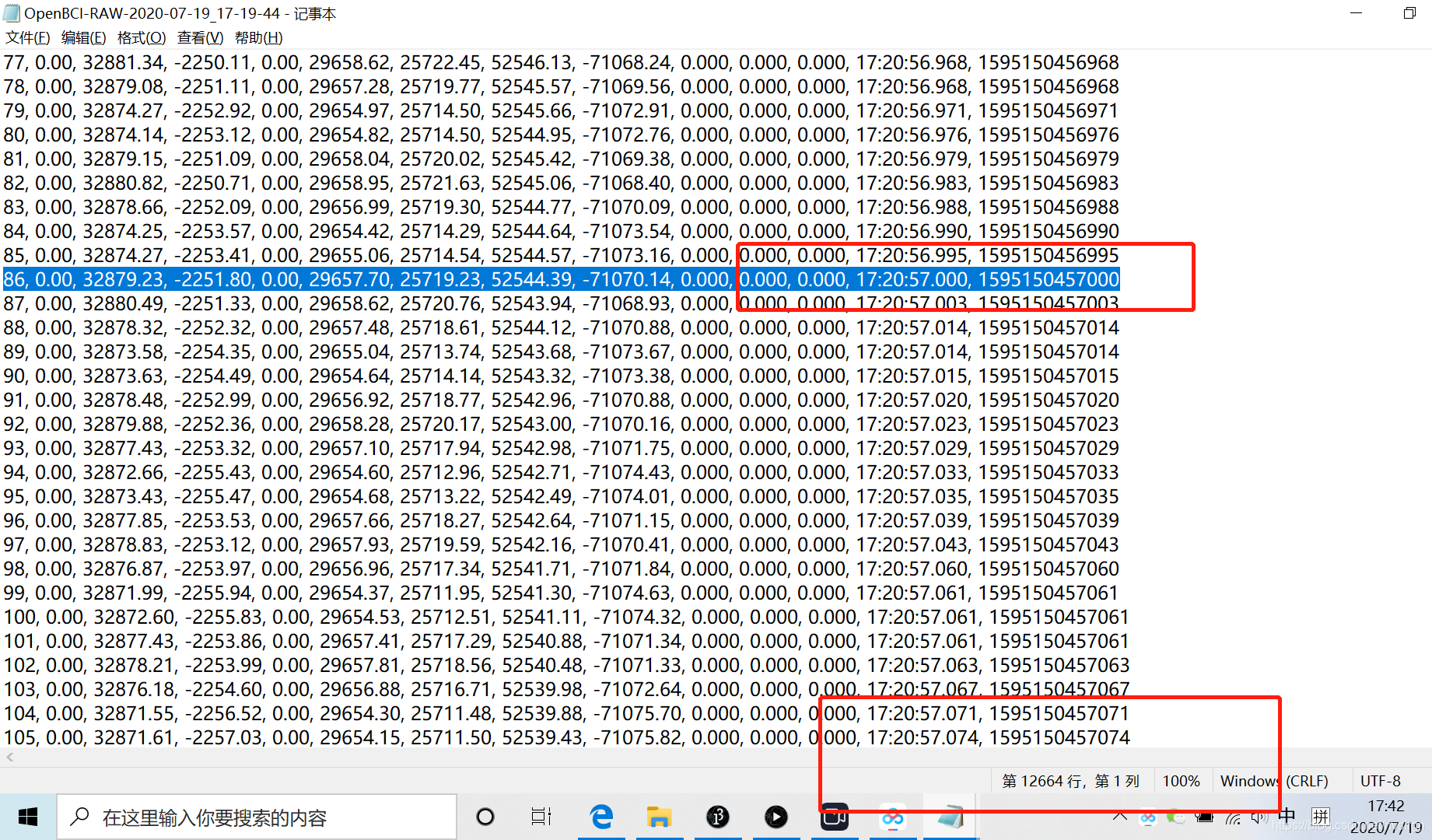Click the UTF-8 encoding status entry

coord(1380,781)
